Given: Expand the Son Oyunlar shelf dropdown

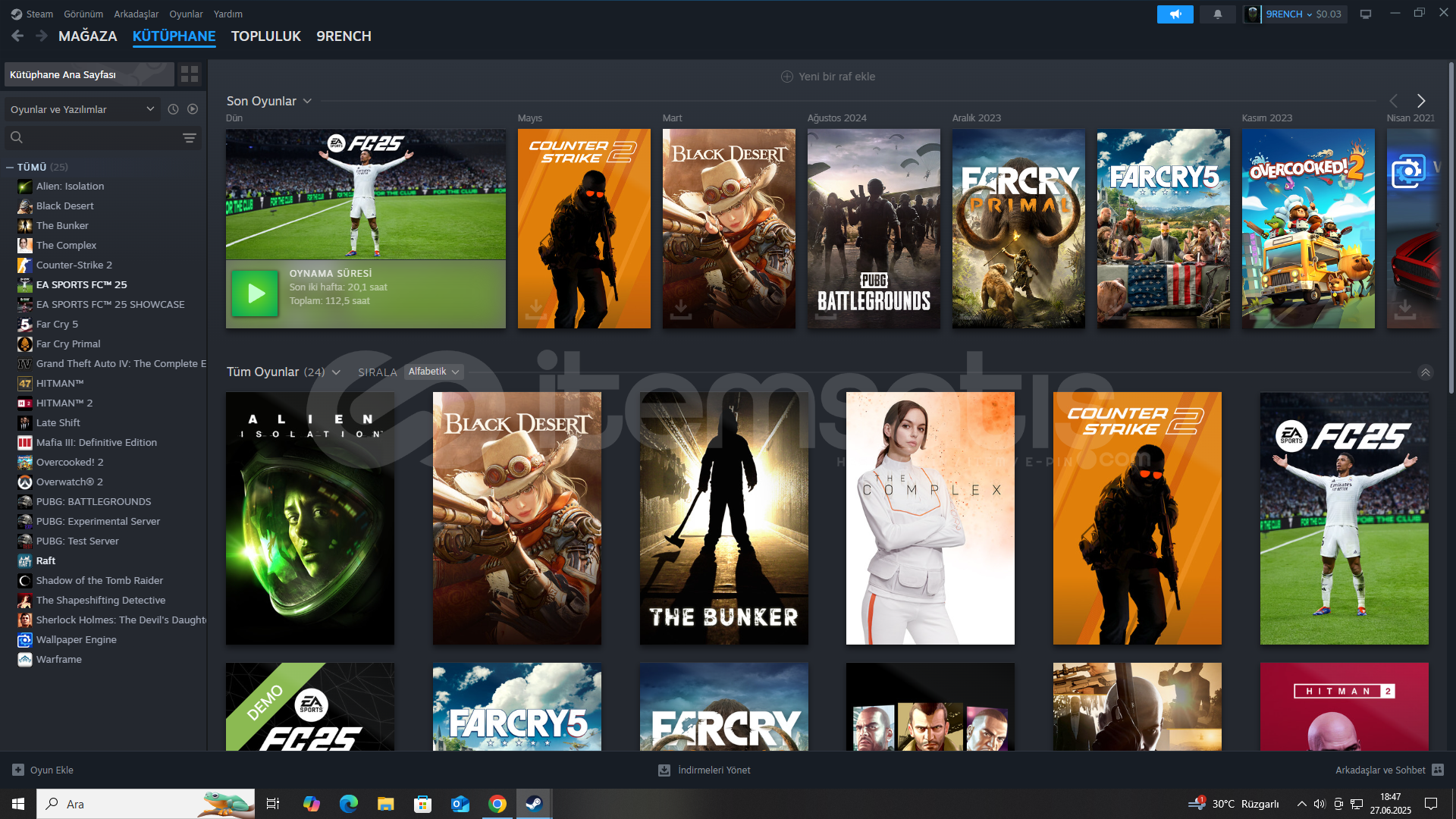Looking at the screenshot, I should pos(307,101).
